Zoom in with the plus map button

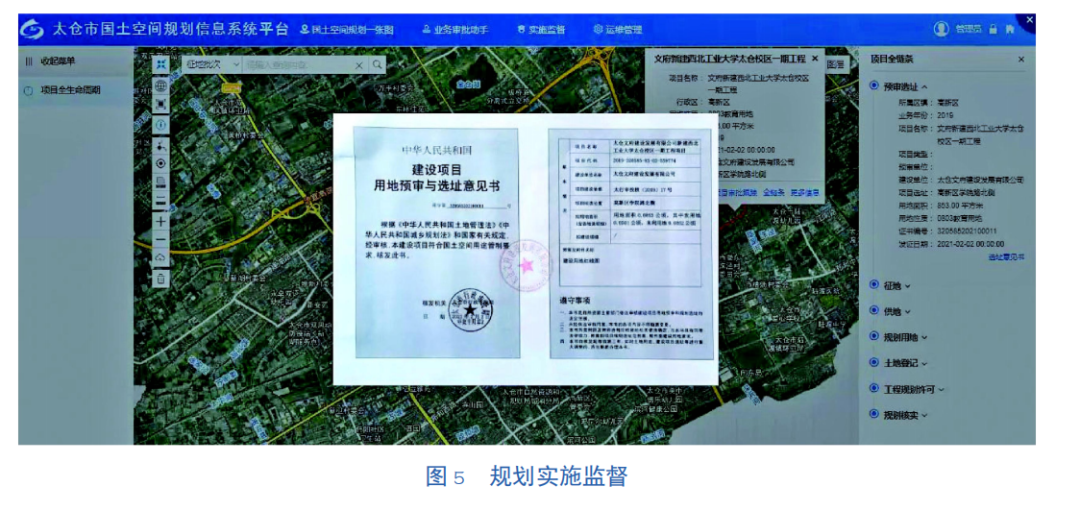point(160,221)
